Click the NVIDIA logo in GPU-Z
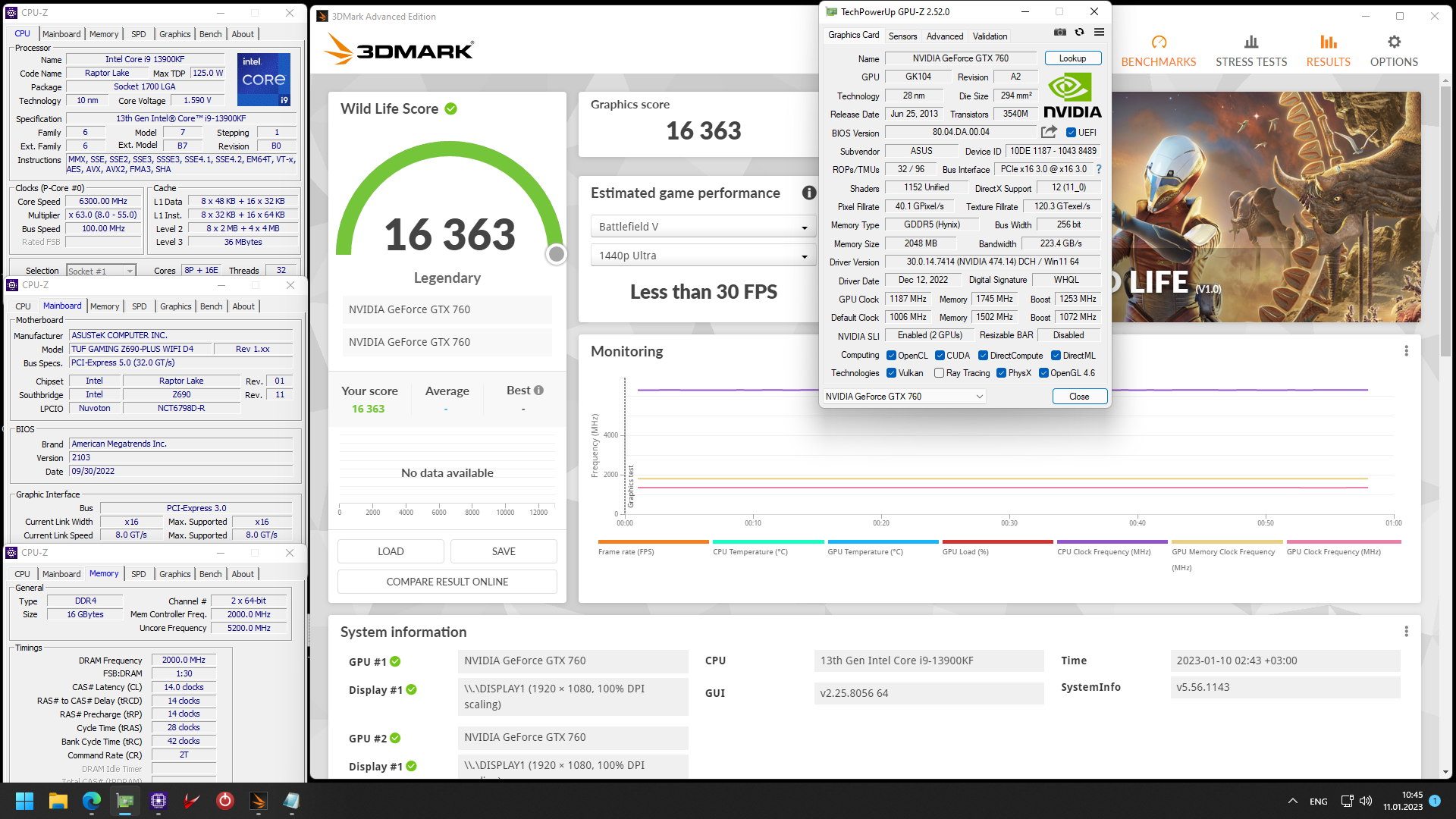This screenshot has height=819, width=1456. click(1072, 96)
